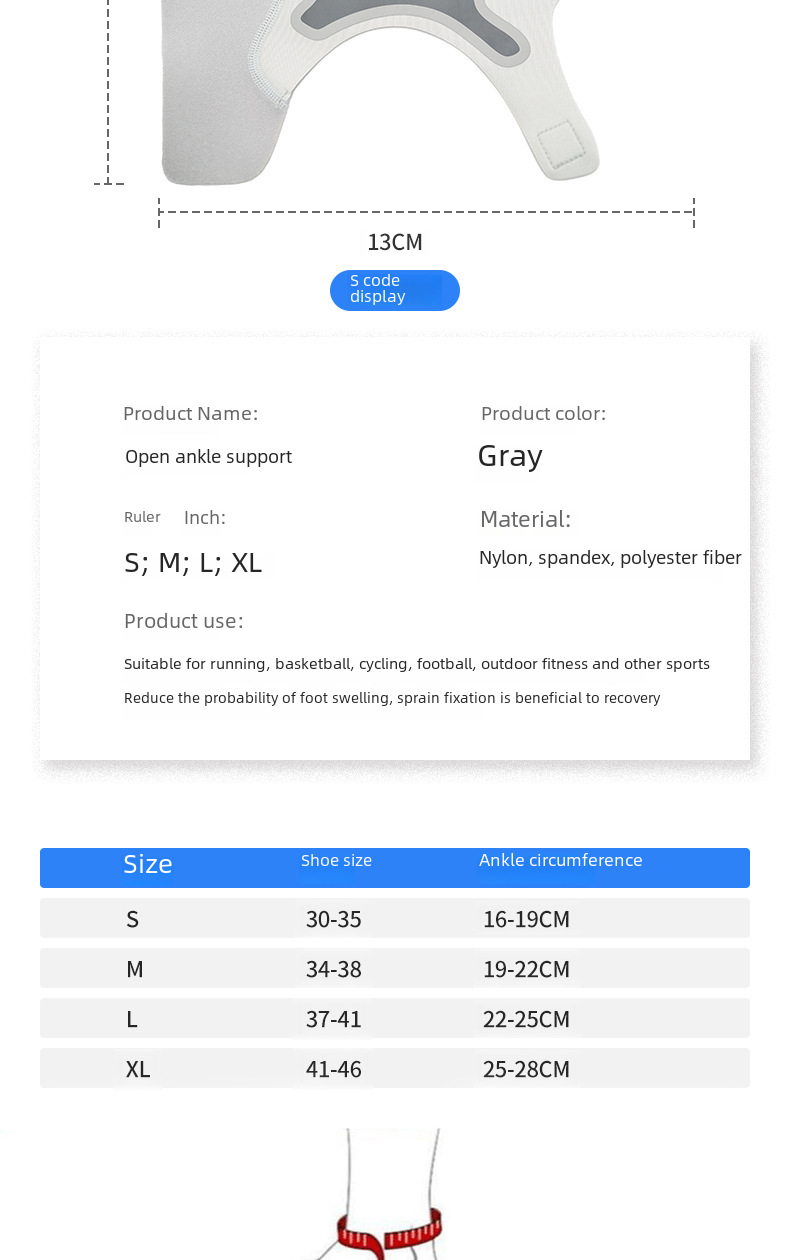Screen dimensions: 790x1260
Task: Click the Suitable for running description line
Action: coord(416,664)
